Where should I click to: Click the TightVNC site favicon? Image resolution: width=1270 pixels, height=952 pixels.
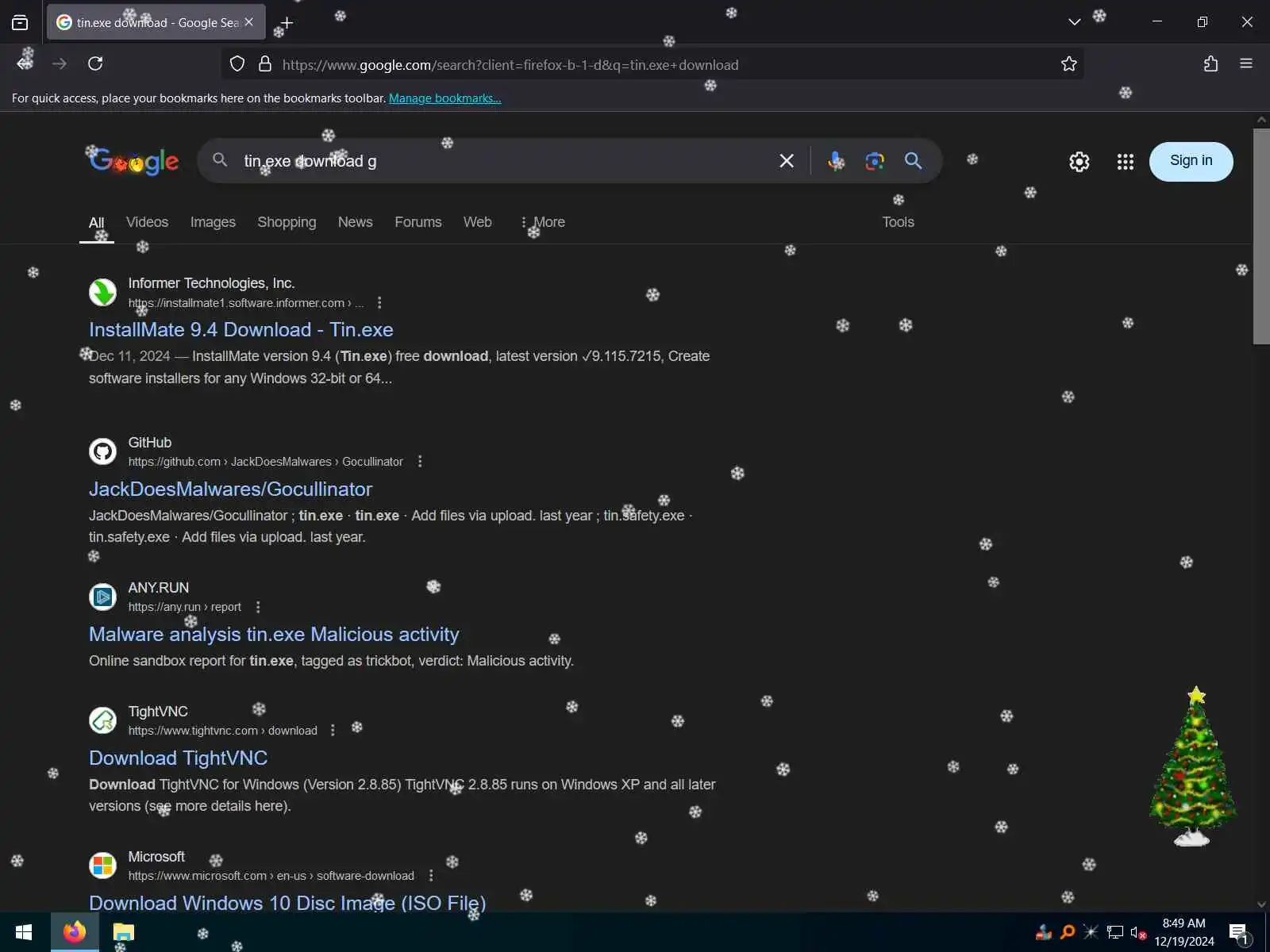point(102,720)
